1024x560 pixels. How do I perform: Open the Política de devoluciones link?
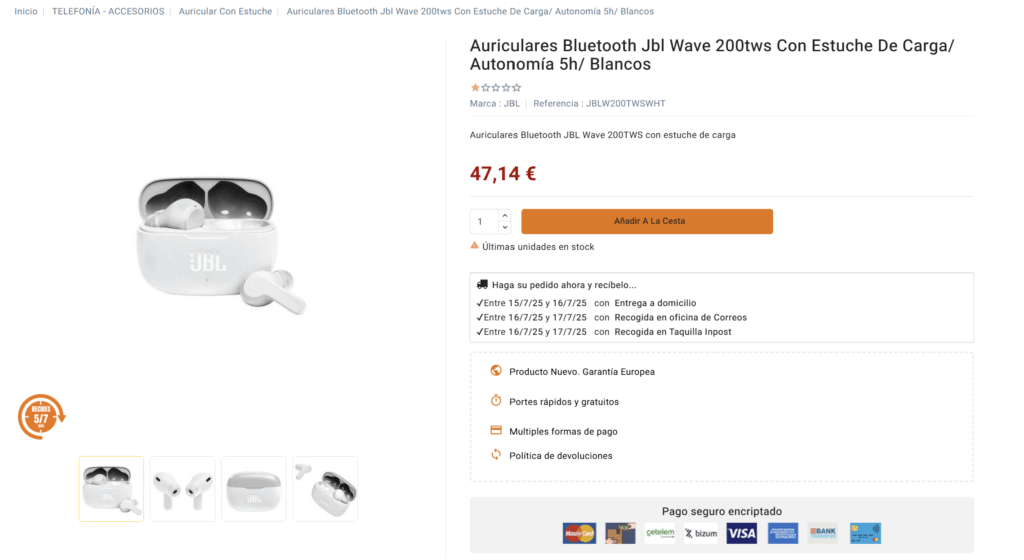pyautogui.click(x=560, y=456)
